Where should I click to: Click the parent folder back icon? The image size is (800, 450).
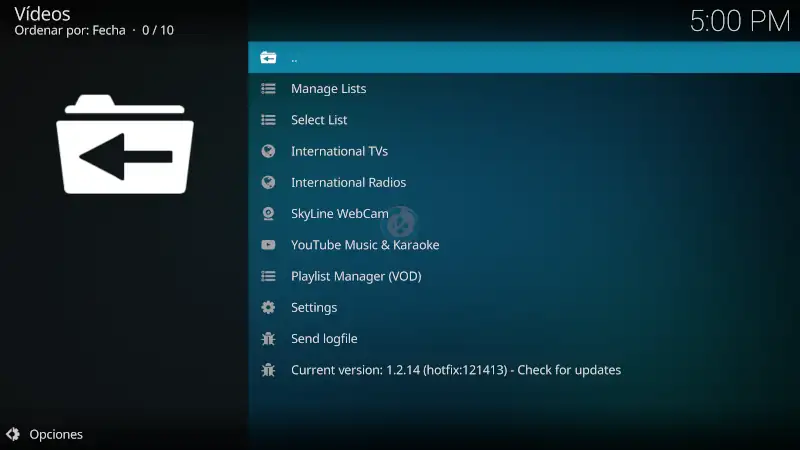click(268, 58)
